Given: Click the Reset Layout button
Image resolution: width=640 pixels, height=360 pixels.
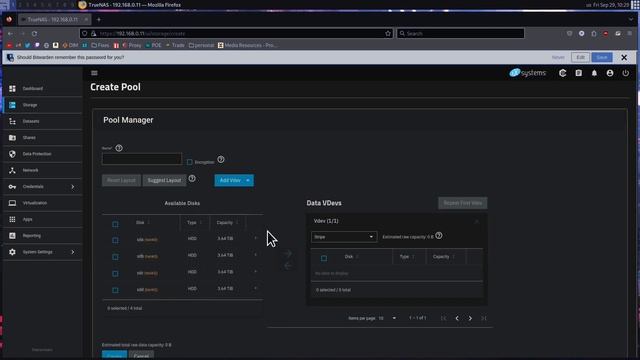Looking at the screenshot, I should [121, 180].
